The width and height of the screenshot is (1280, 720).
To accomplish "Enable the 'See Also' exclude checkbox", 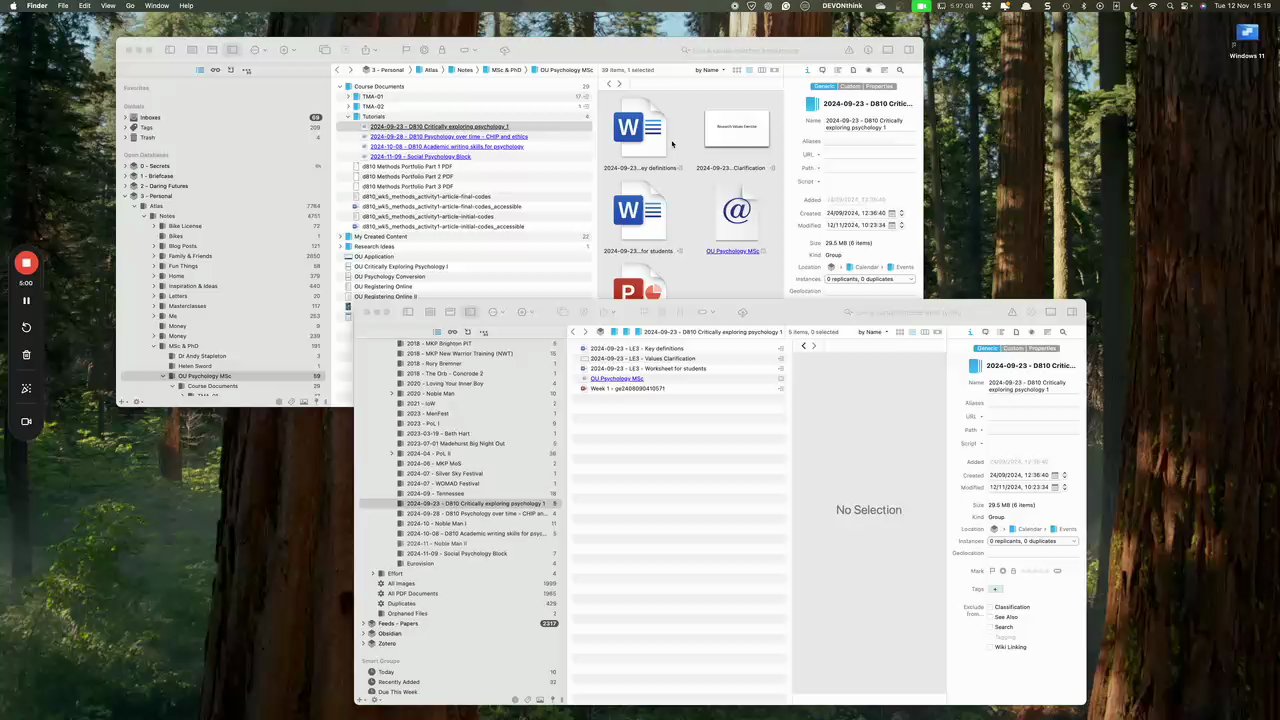I will (x=990, y=617).
